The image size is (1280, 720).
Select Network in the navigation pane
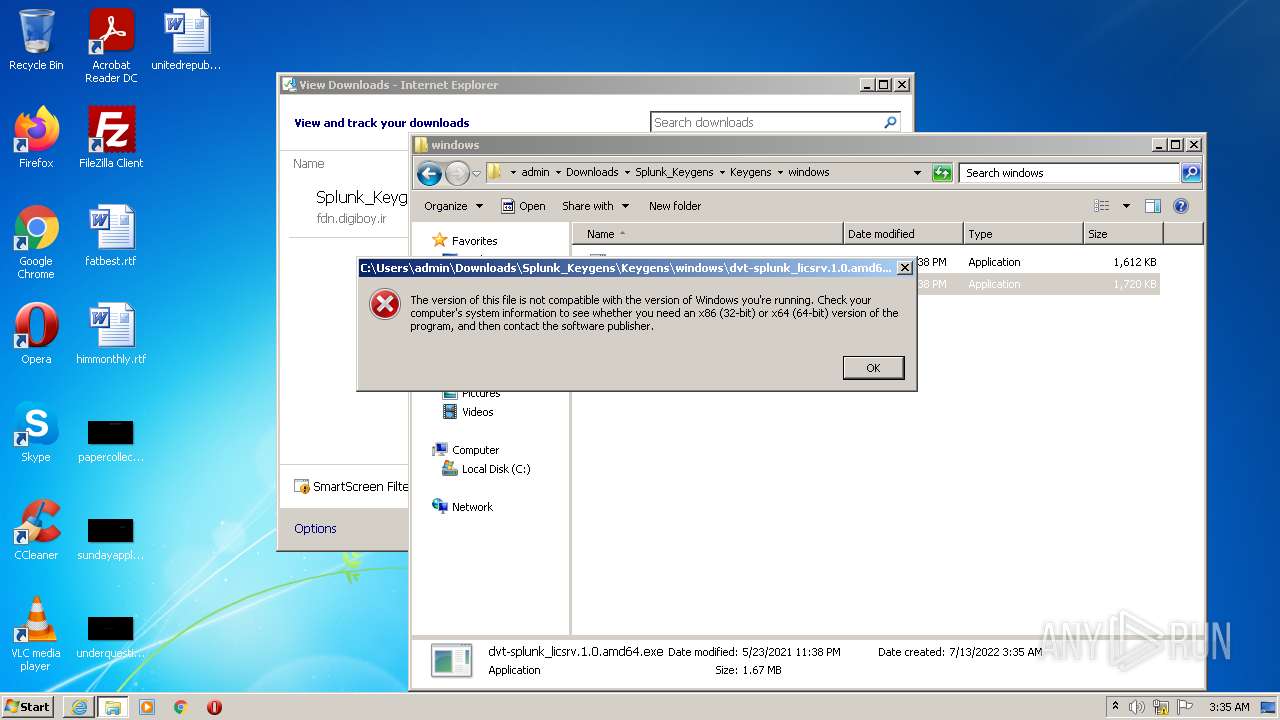tap(462, 507)
